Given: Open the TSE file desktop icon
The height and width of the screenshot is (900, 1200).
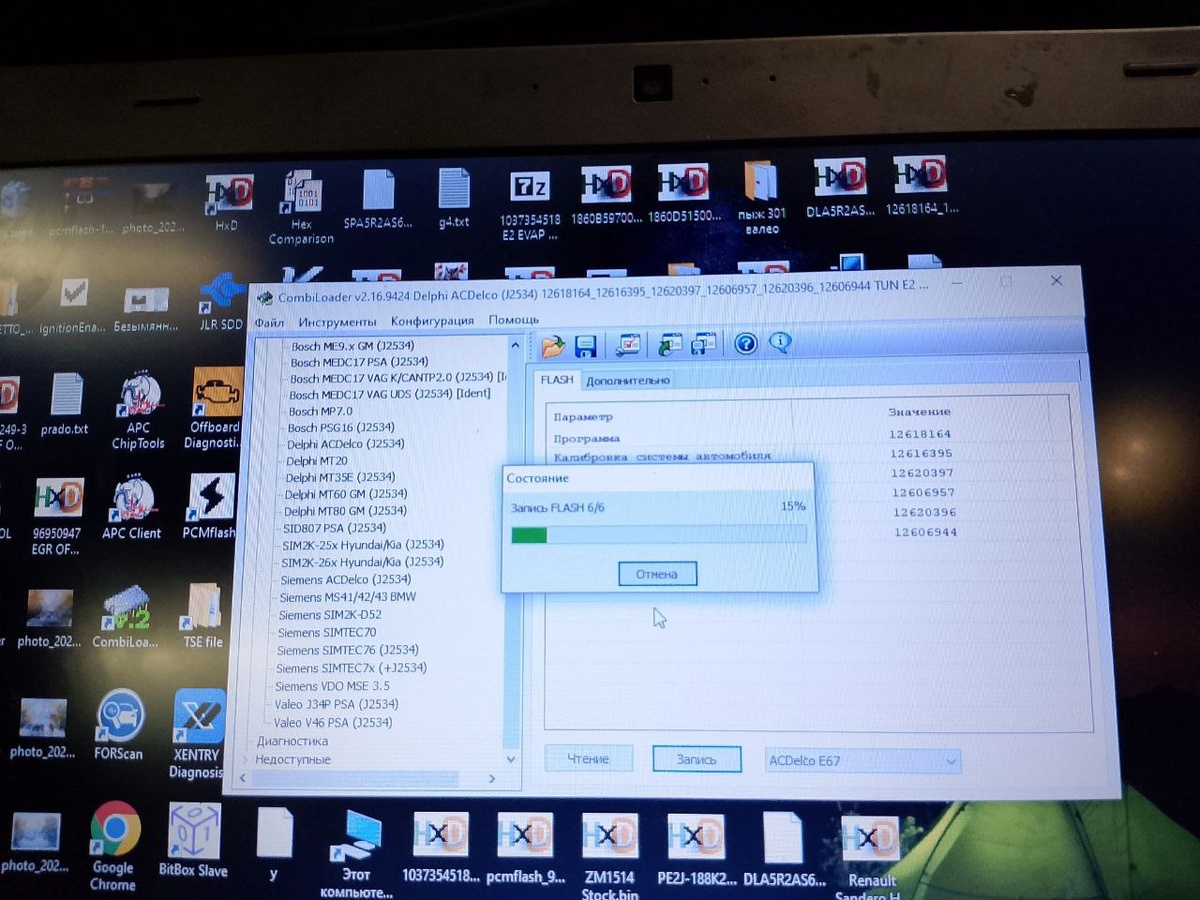Looking at the screenshot, I should (x=203, y=616).
